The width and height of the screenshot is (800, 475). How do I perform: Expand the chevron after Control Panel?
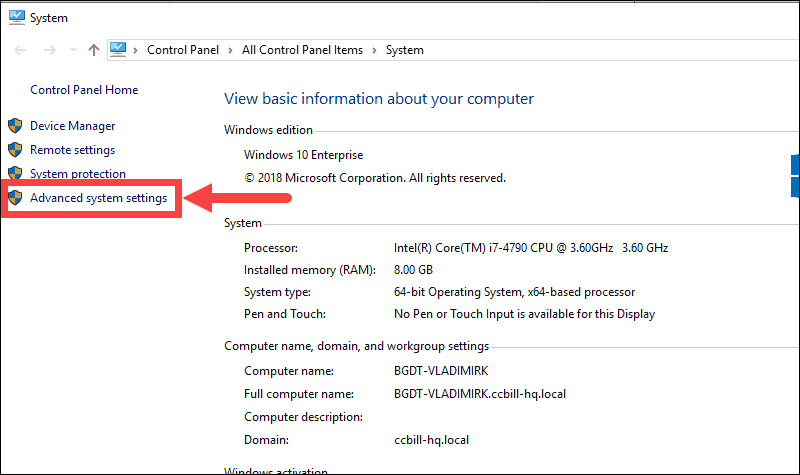click(231, 50)
